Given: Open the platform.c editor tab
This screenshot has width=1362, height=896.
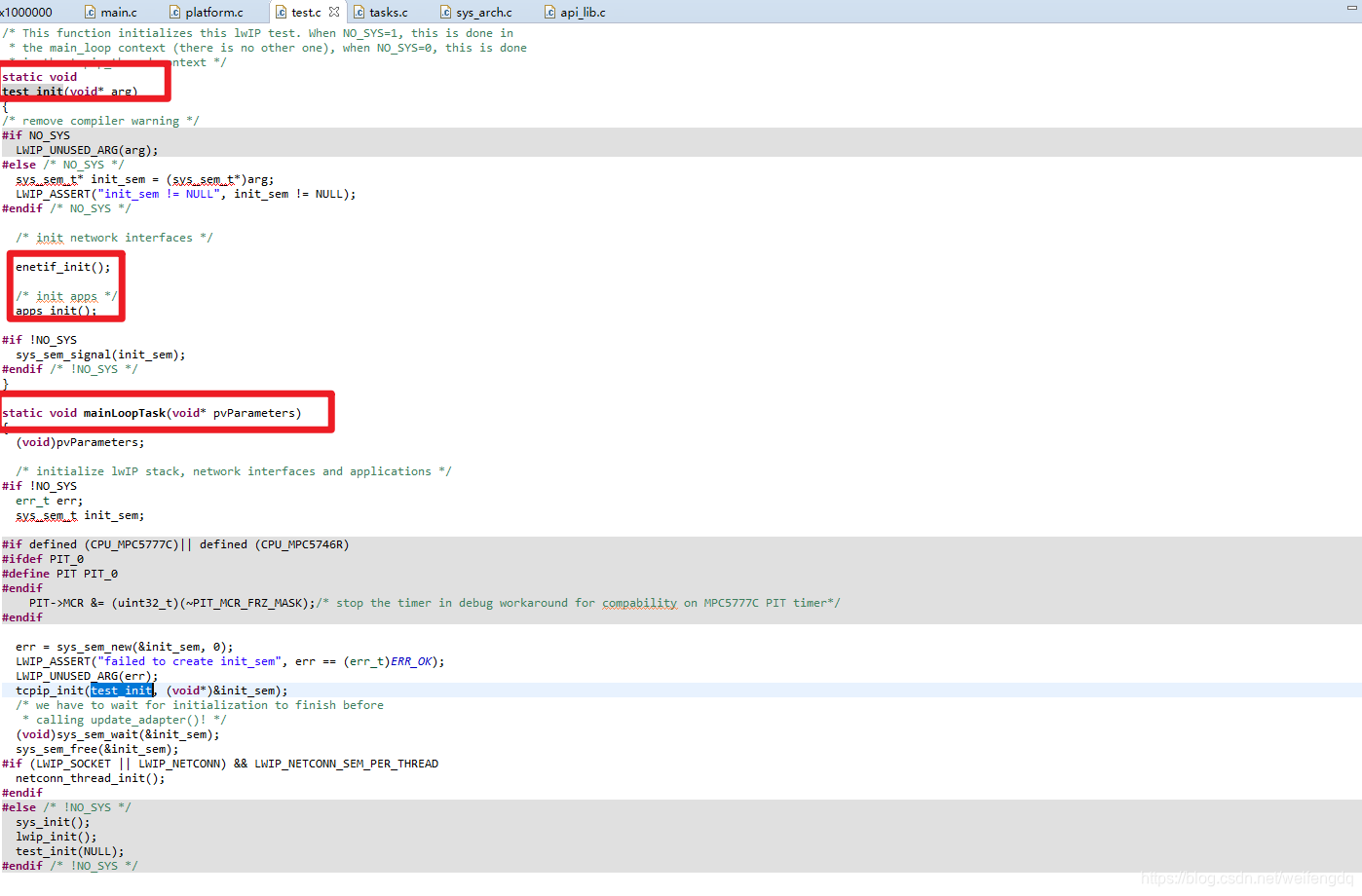Looking at the screenshot, I should (x=206, y=12).
